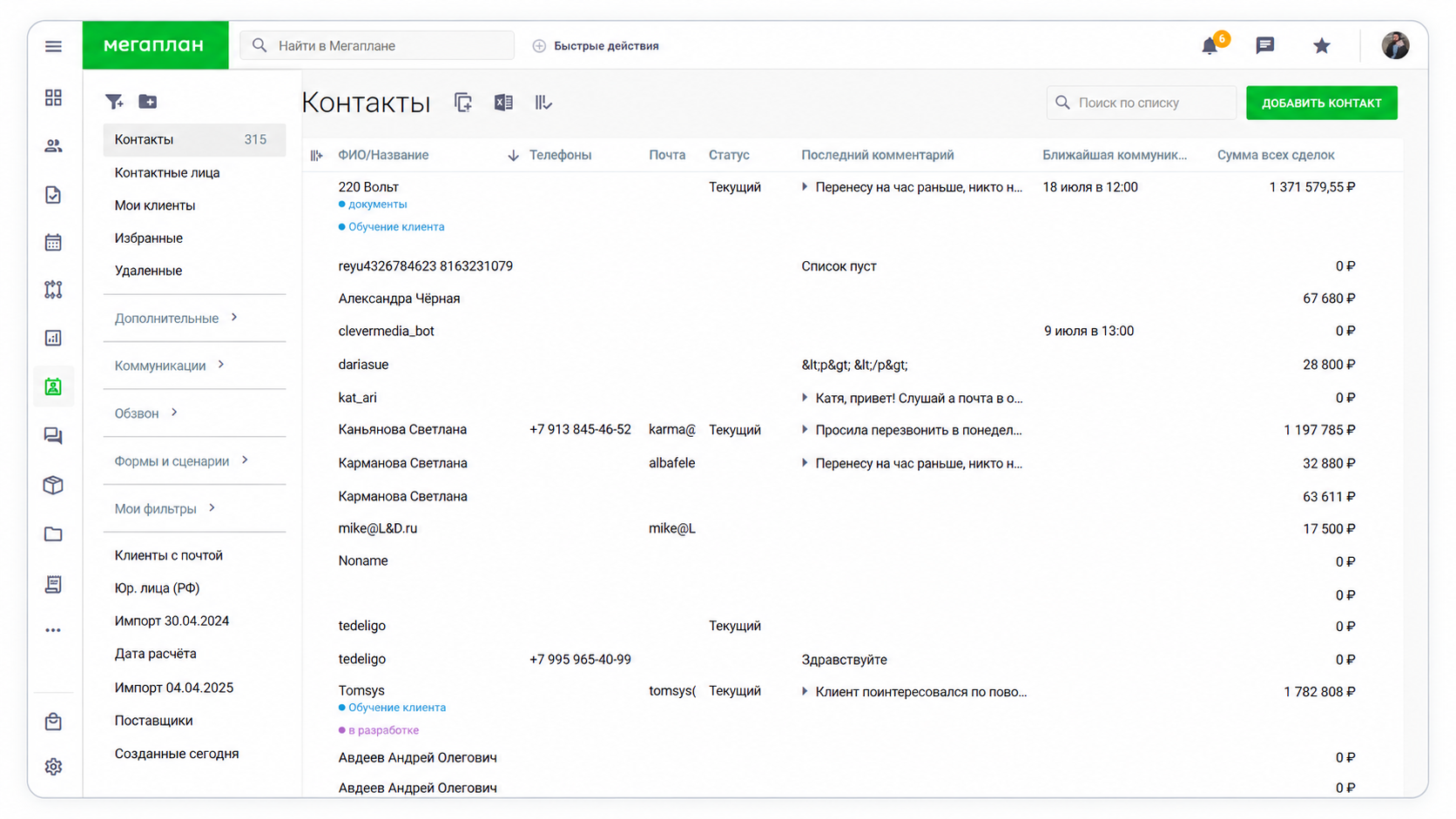
Task: Open the discussions chat icon in sidebar
Action: pos(53,436)
